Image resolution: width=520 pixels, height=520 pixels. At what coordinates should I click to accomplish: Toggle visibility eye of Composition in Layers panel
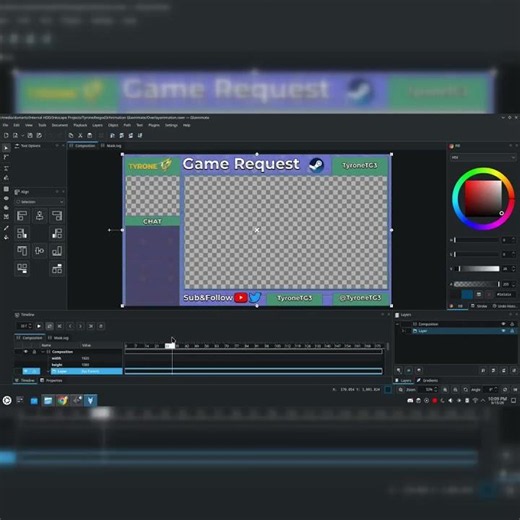tap(503, 324)
